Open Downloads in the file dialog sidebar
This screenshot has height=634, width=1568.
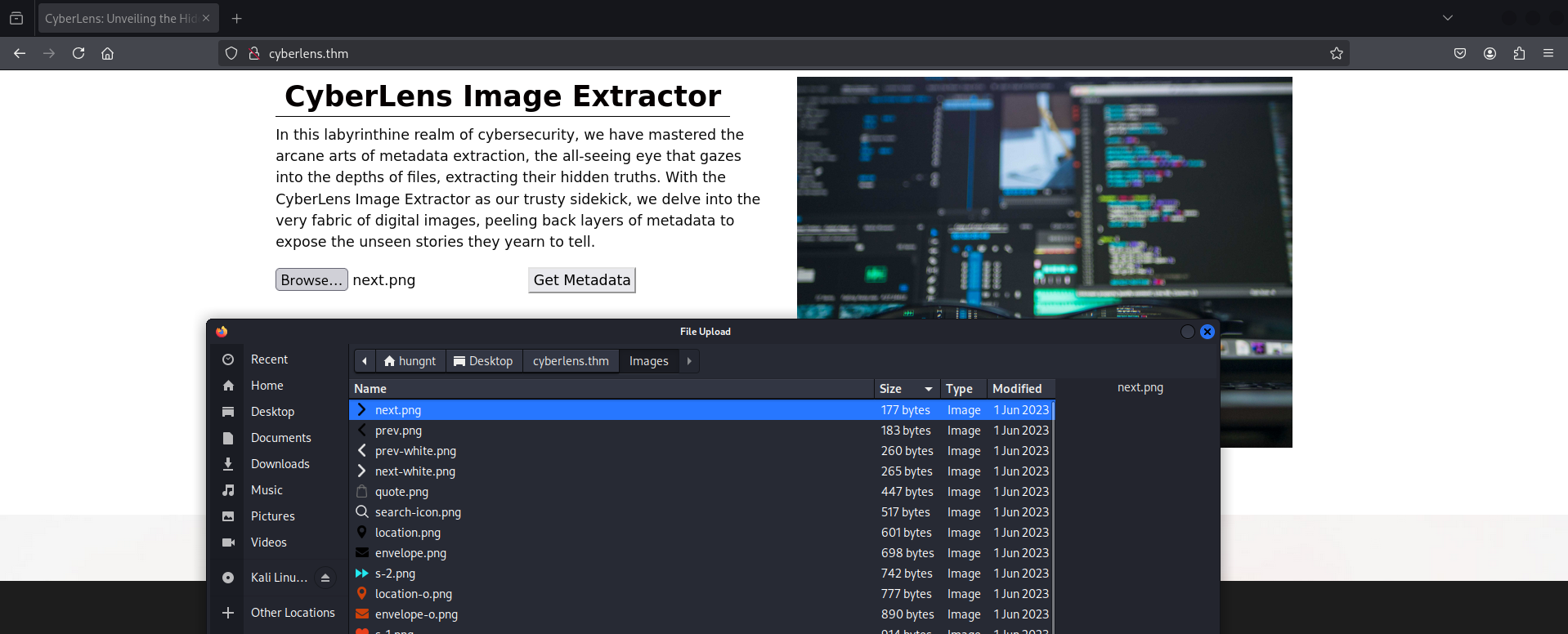[x=280, y=464]
